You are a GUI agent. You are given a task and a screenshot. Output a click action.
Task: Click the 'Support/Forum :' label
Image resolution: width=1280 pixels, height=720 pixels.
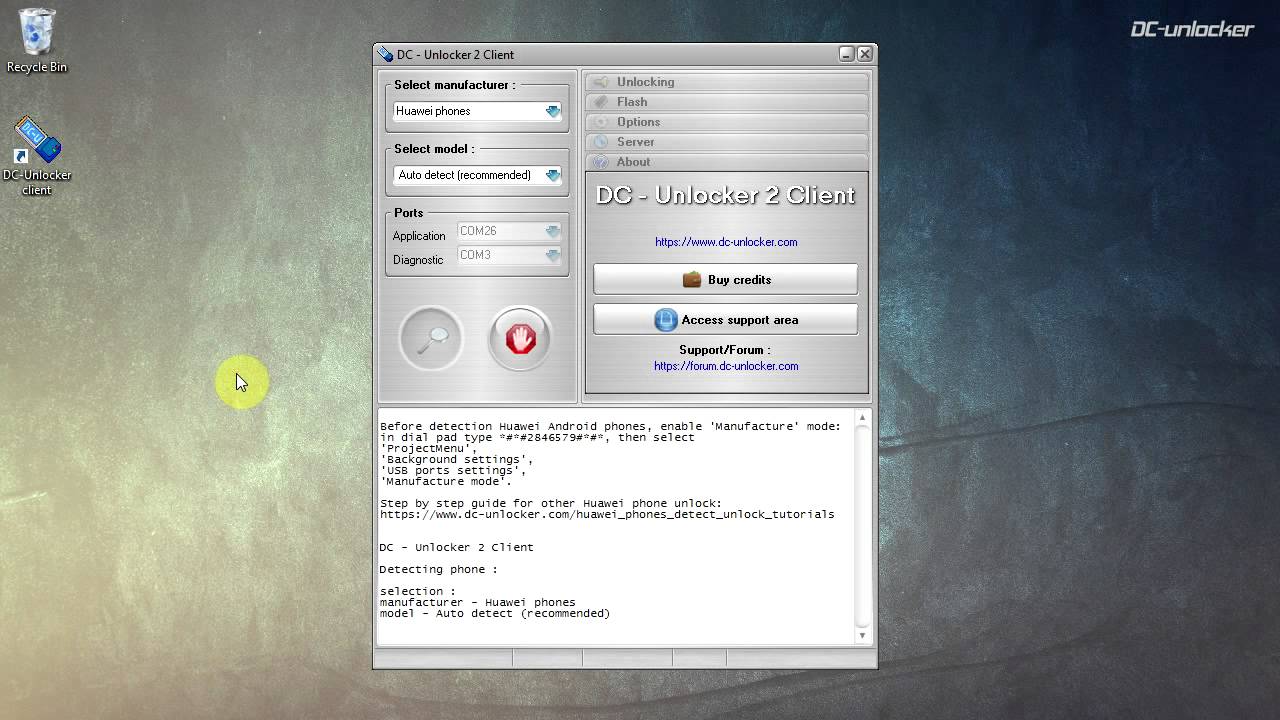click(x=725, y=350)
